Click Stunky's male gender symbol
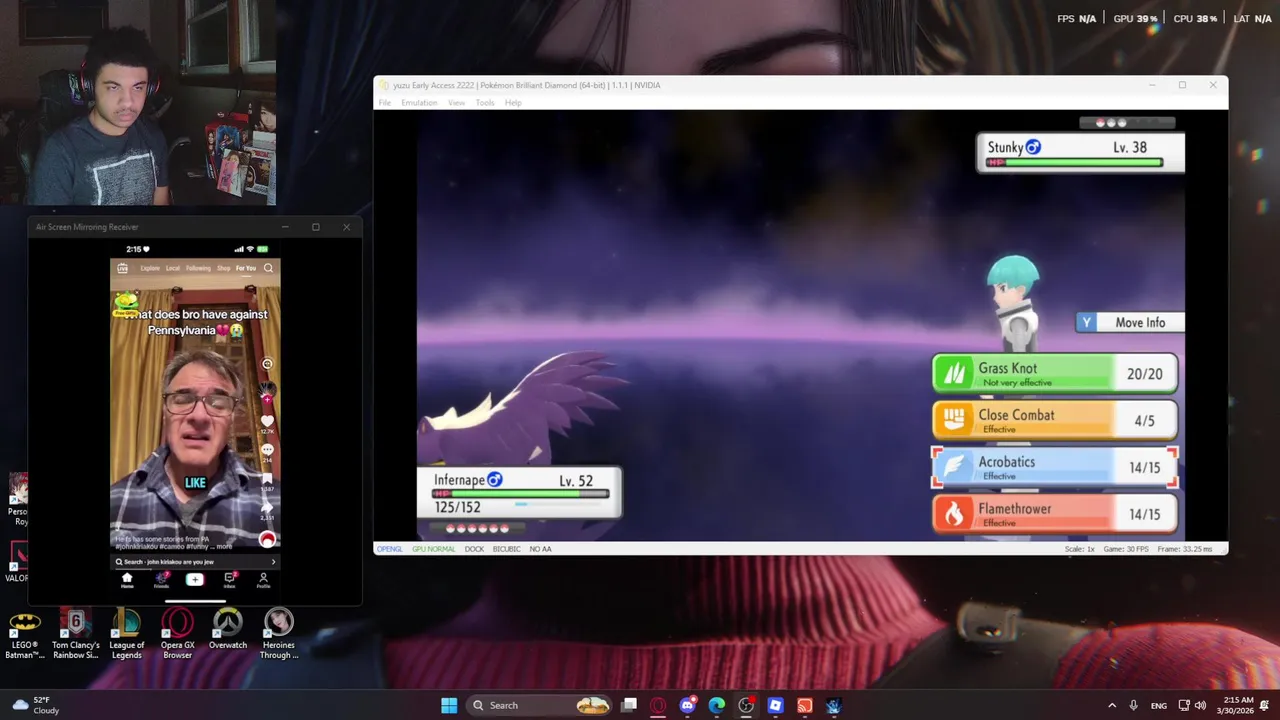This screenshot has width=1280, height=720. click(1033, 147)
